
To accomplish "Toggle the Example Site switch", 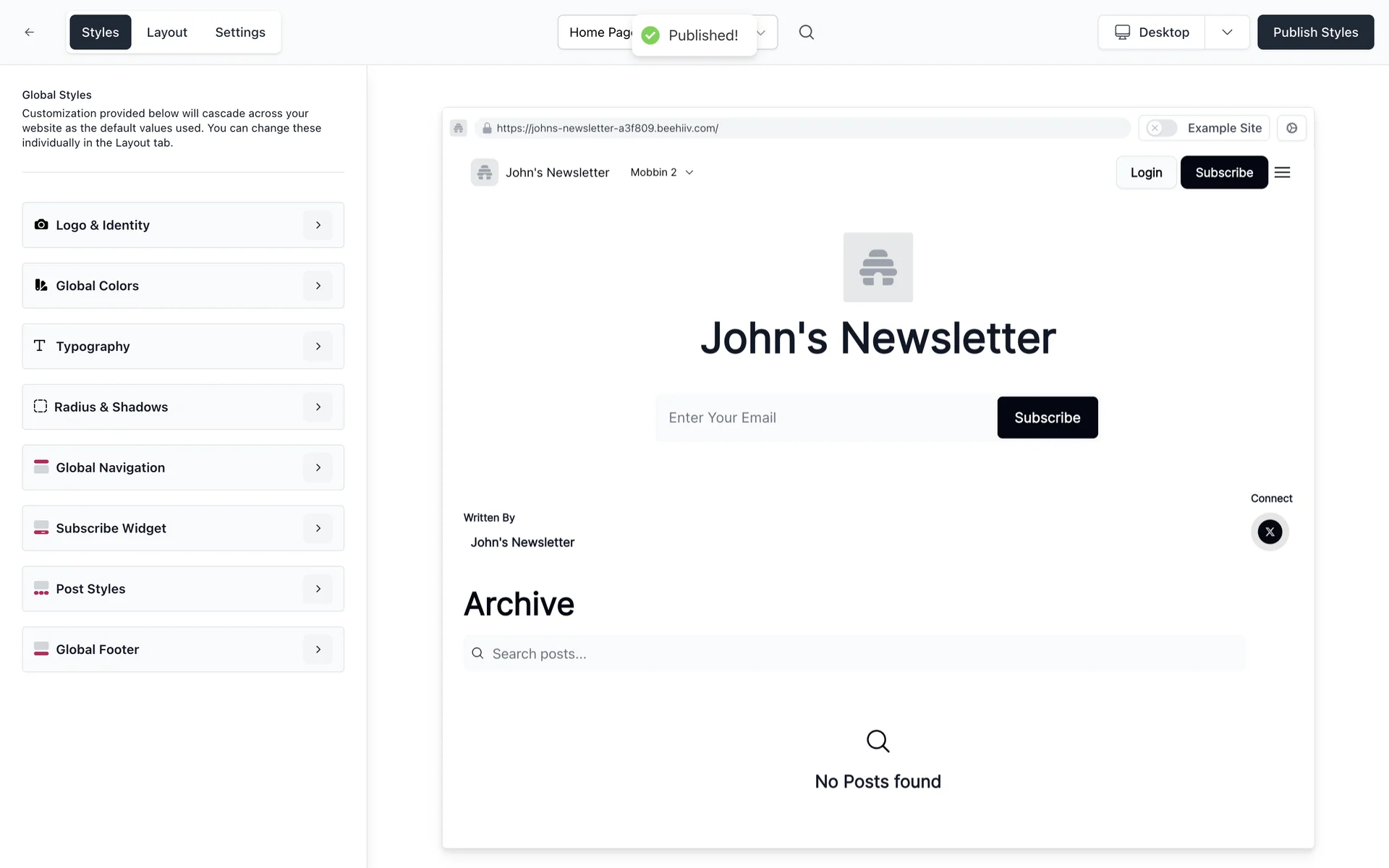I will point(1161,128).
